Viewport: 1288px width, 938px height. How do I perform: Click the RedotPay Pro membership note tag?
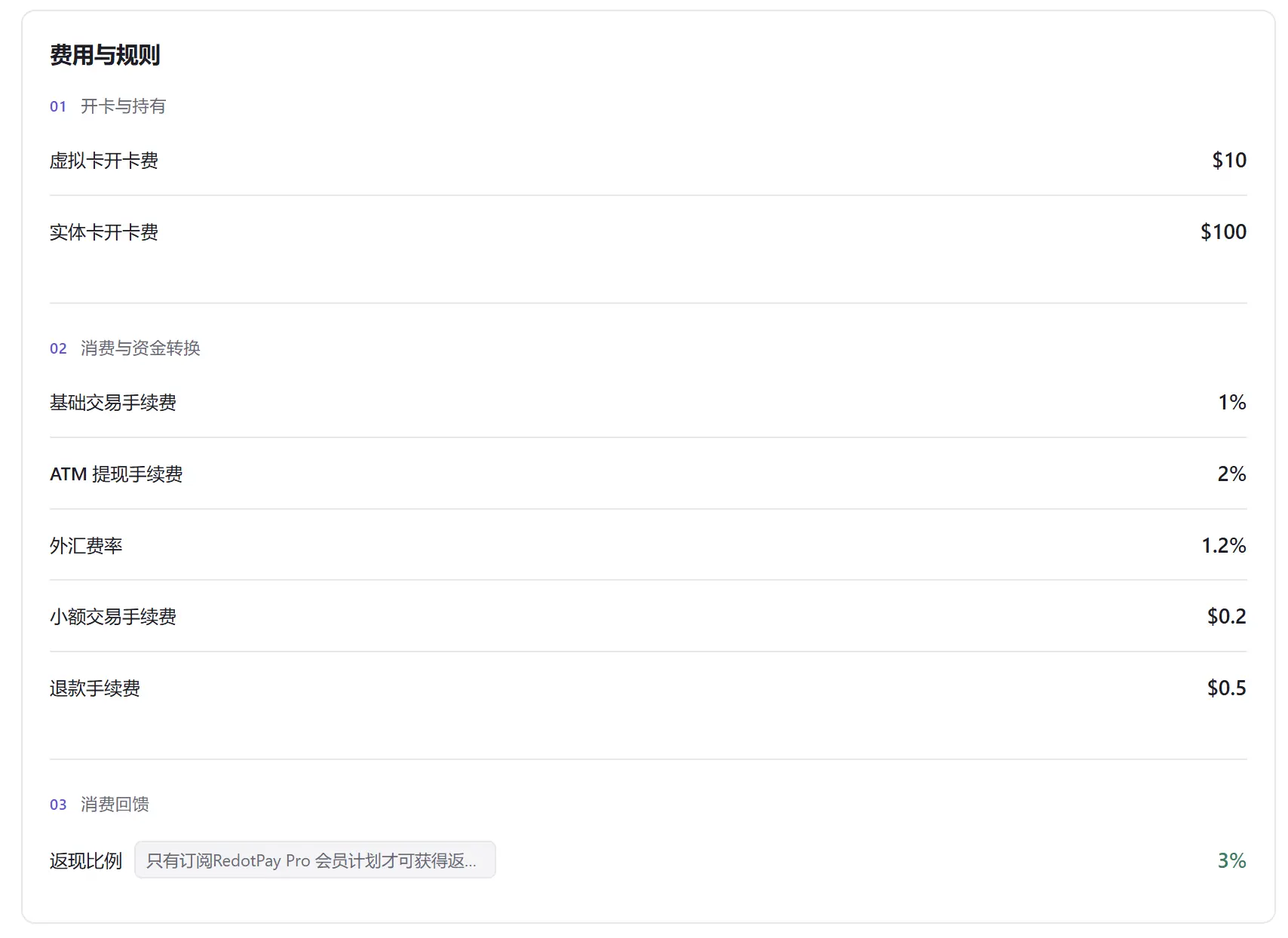(315, 860)
